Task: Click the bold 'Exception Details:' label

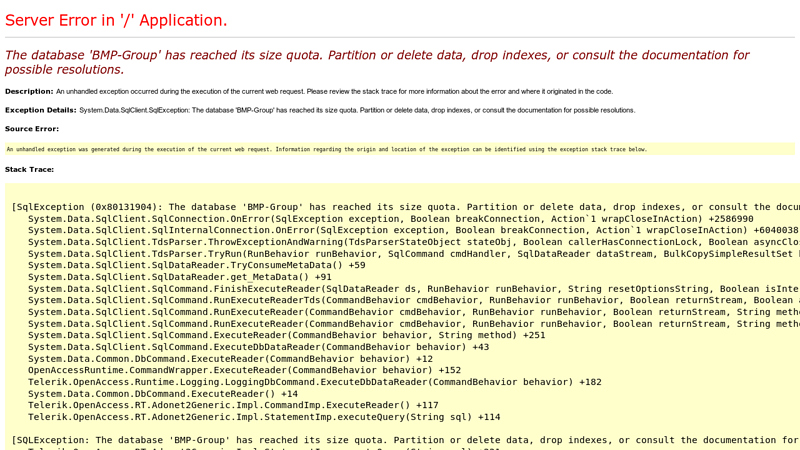Action: click(x=41, y=110)
